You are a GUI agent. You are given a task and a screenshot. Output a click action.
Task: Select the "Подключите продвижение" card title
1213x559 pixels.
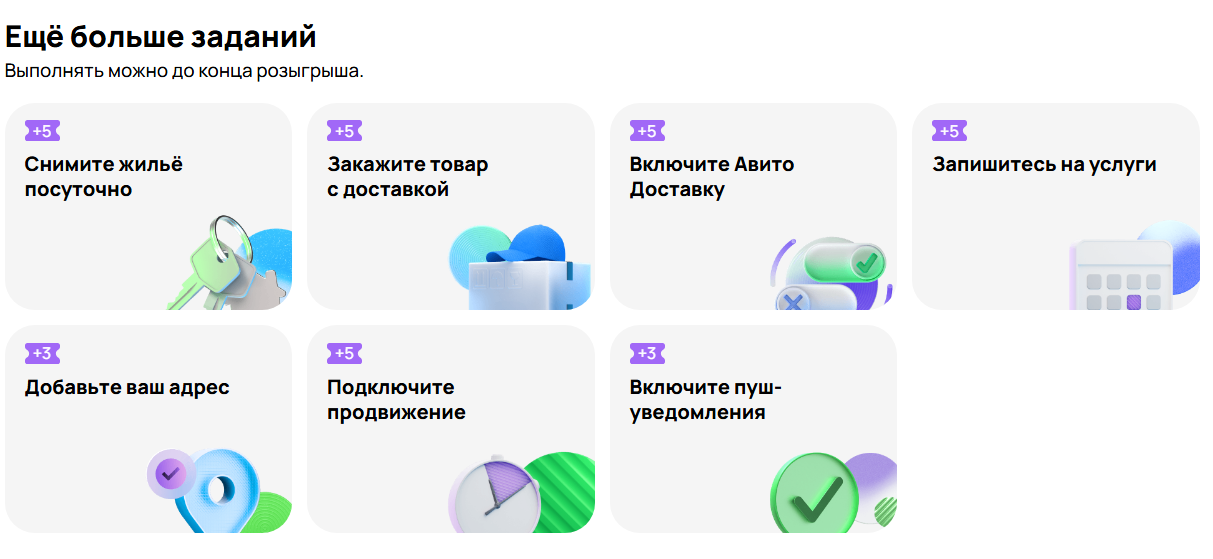click(396, 400)
